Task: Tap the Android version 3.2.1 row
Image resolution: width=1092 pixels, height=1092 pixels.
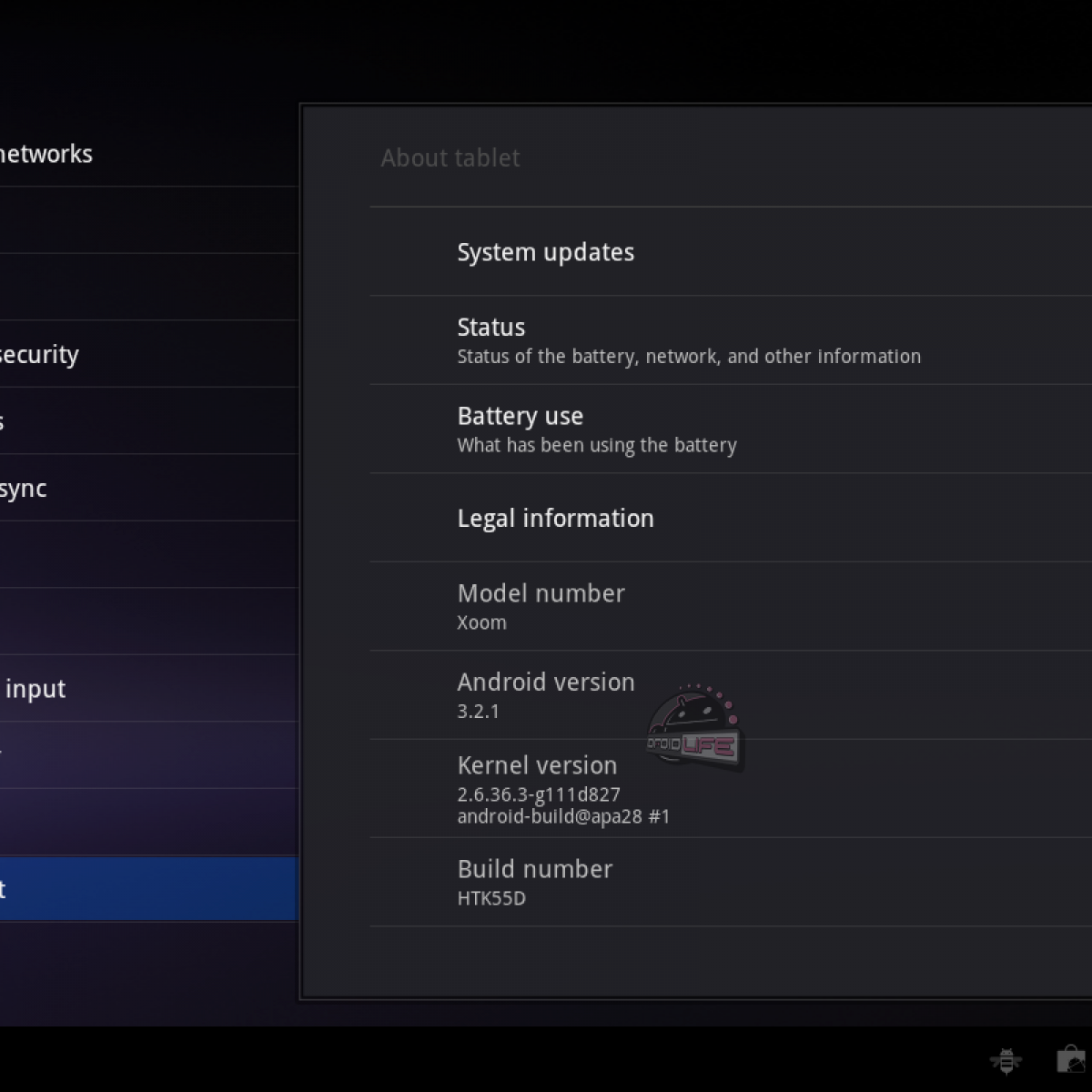Action: [731, 695]
